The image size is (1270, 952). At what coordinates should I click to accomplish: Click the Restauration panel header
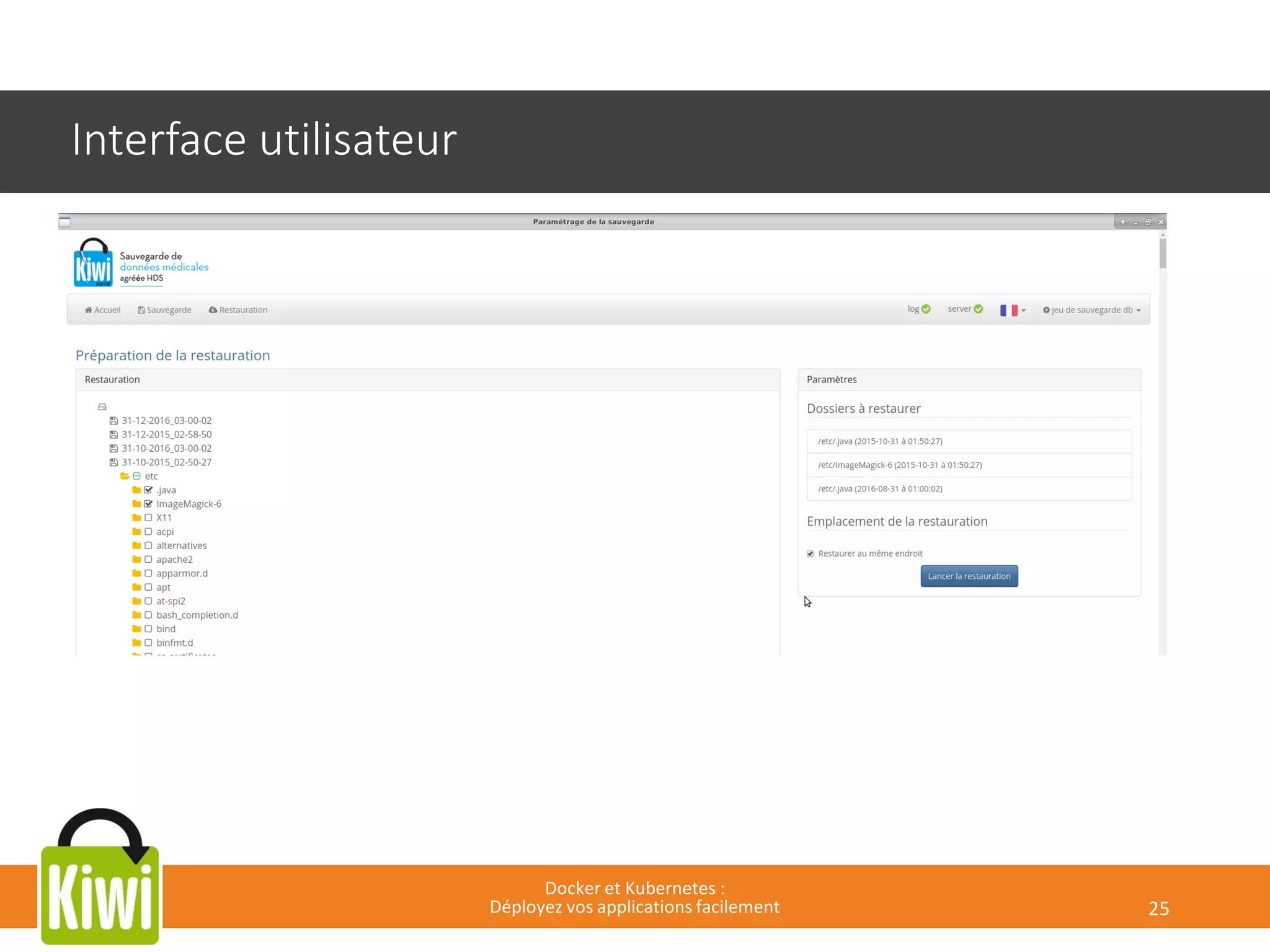(x=428, y=379)
